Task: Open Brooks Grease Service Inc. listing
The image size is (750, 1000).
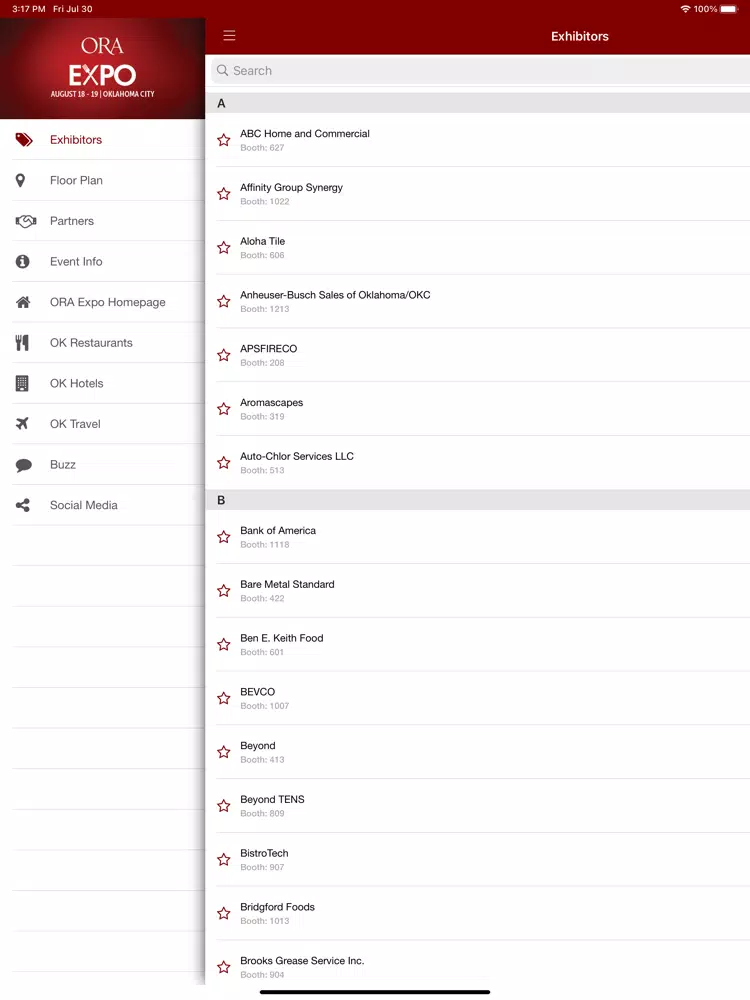Action: pos(478,967)
